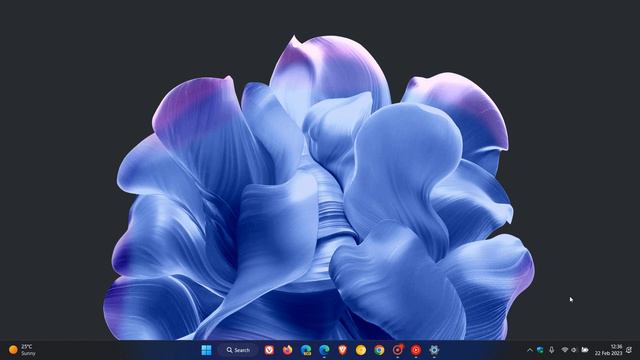Click the volume speaker tray icon
Screen dimensions: 640x360
click(574, 350)
